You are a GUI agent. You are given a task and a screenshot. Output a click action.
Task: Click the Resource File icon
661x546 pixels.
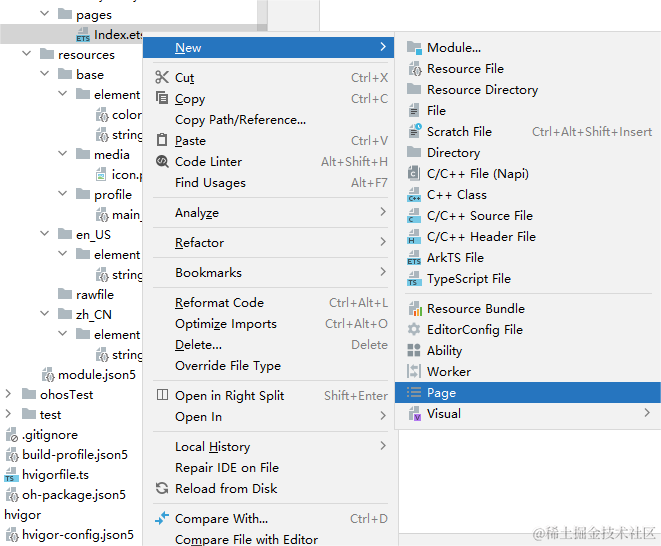[x=414, y=68]
